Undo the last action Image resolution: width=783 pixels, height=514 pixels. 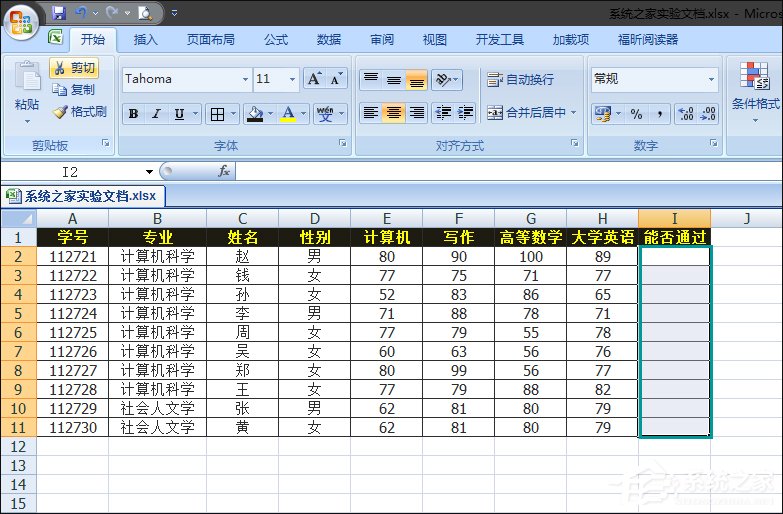[x=80, y=12]
